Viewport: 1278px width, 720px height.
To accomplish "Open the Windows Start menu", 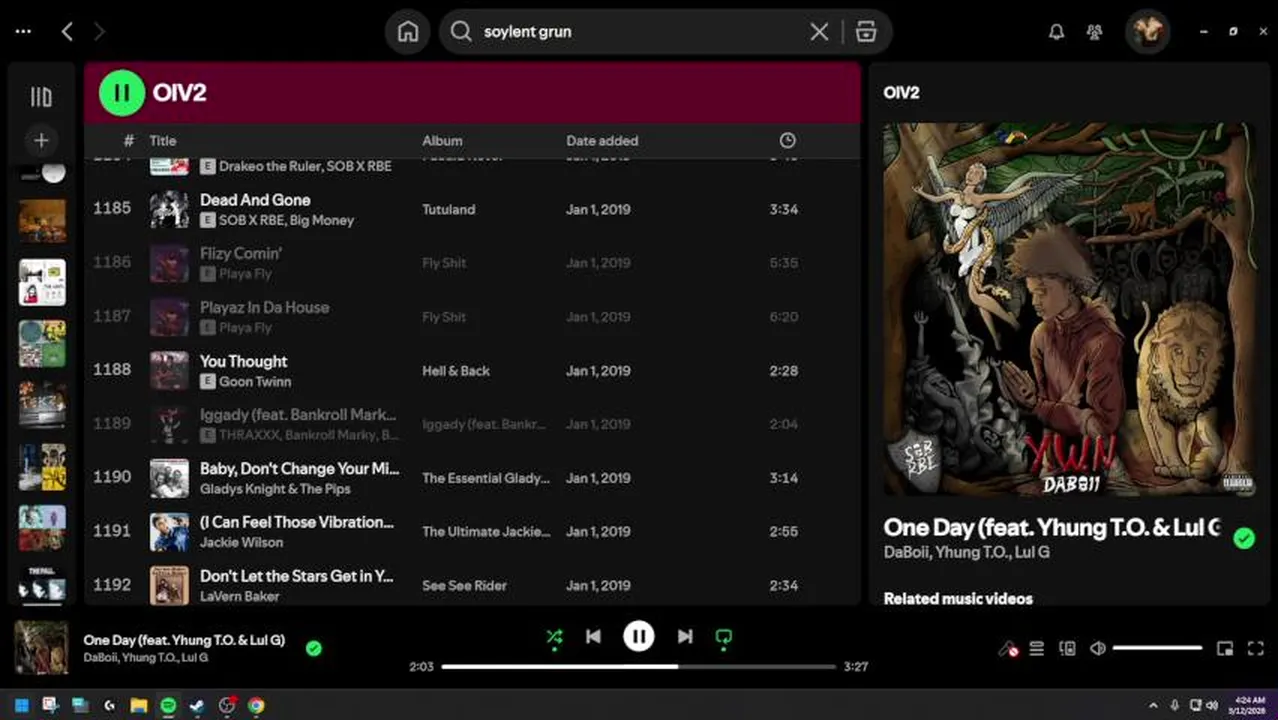I will (x=21, y=705).
